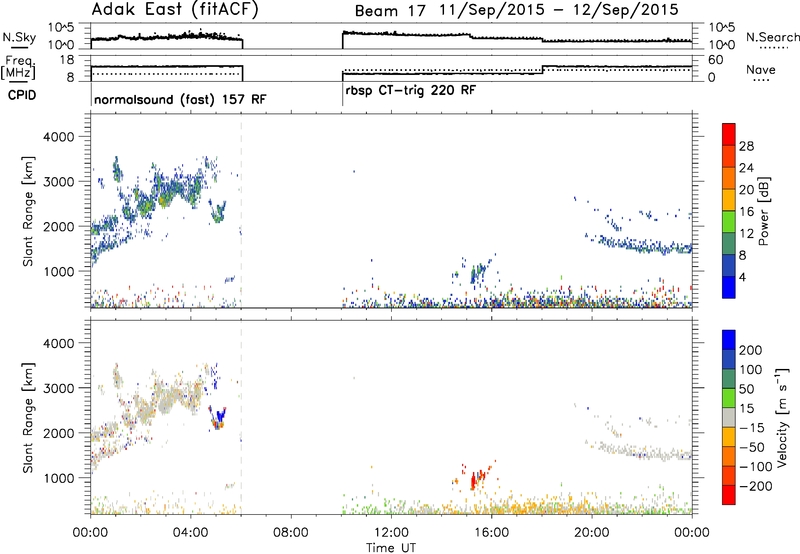Click the '18' frequency tick label

pos(67,60)
